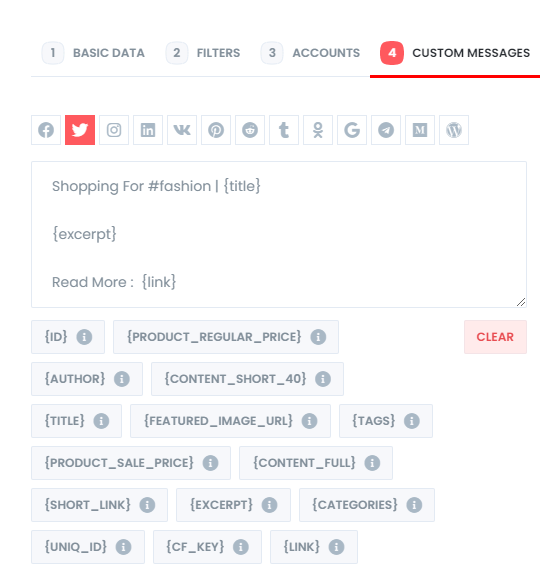The height and width of the screenshot is (573, 559).
Task: Select the Facebook network icon
Action: (46, 130)
